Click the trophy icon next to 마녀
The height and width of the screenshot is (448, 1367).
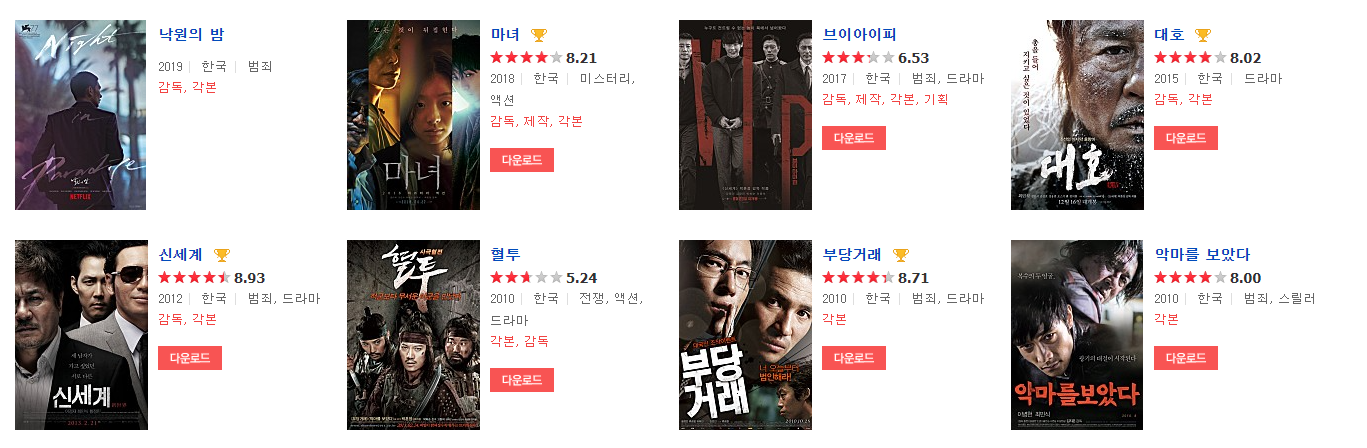tap(539, 35)
